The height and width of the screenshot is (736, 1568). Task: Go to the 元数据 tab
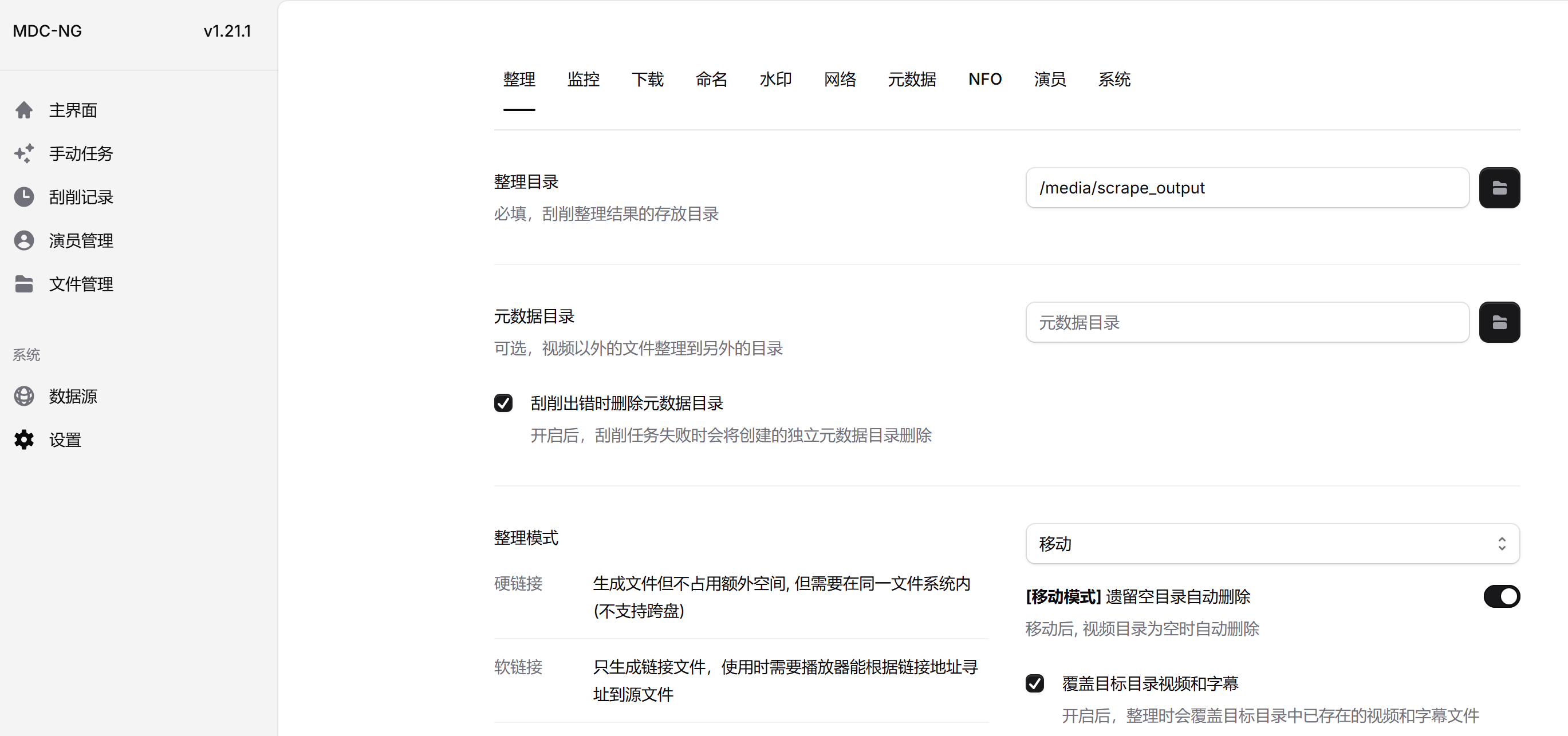(911, 80)
